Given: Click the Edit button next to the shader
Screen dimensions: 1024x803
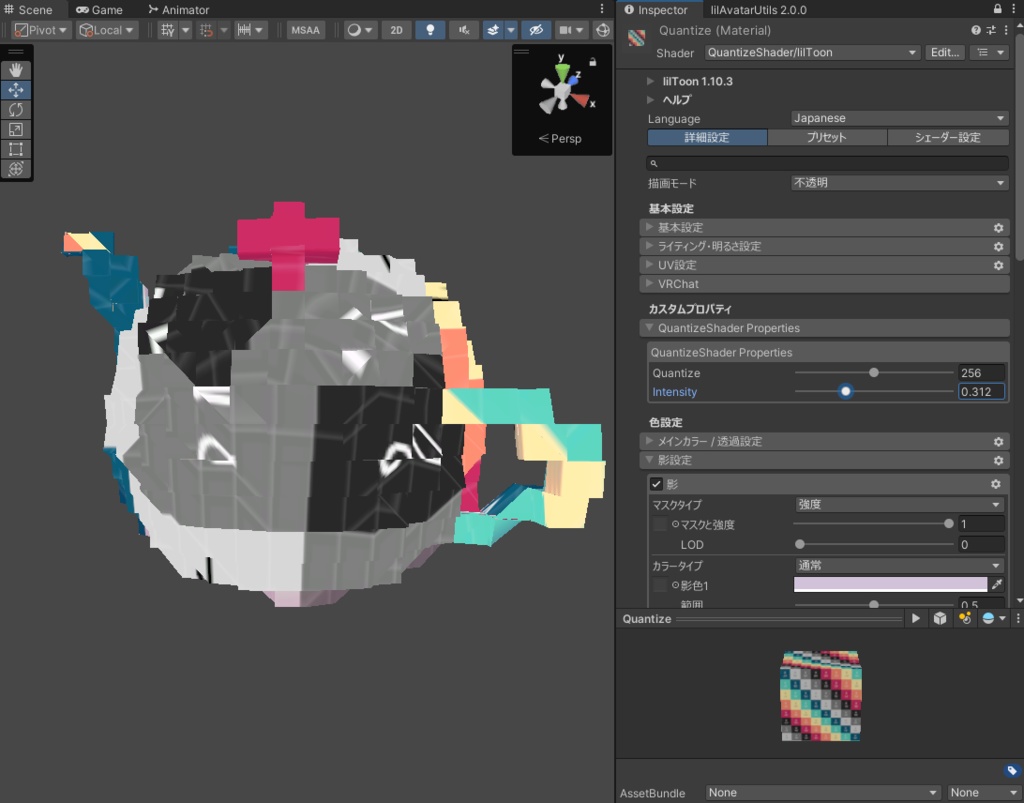Looking at the screenshot, I should (x=944, y=52).
